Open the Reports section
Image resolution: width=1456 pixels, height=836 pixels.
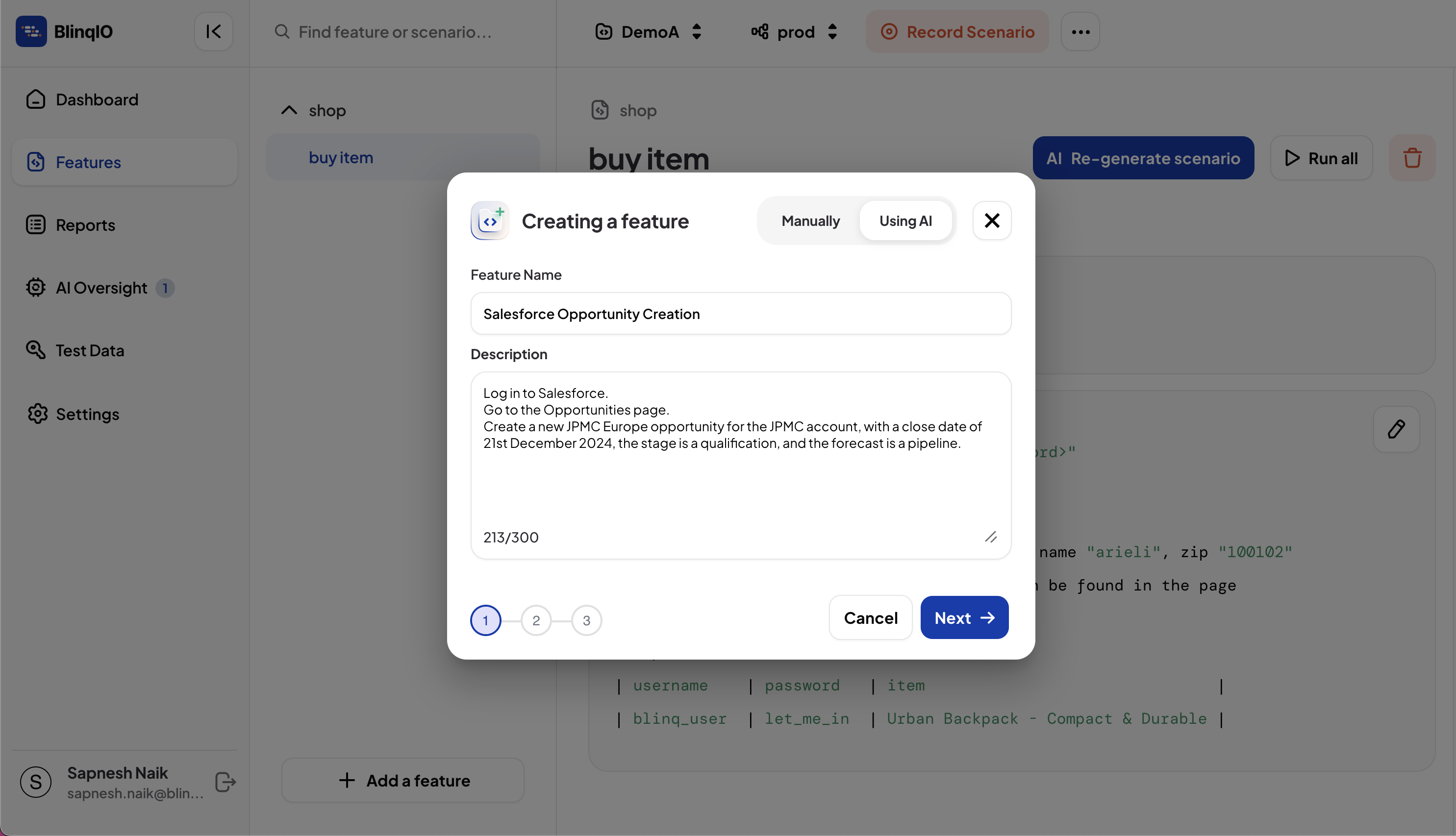pos(125,224)
